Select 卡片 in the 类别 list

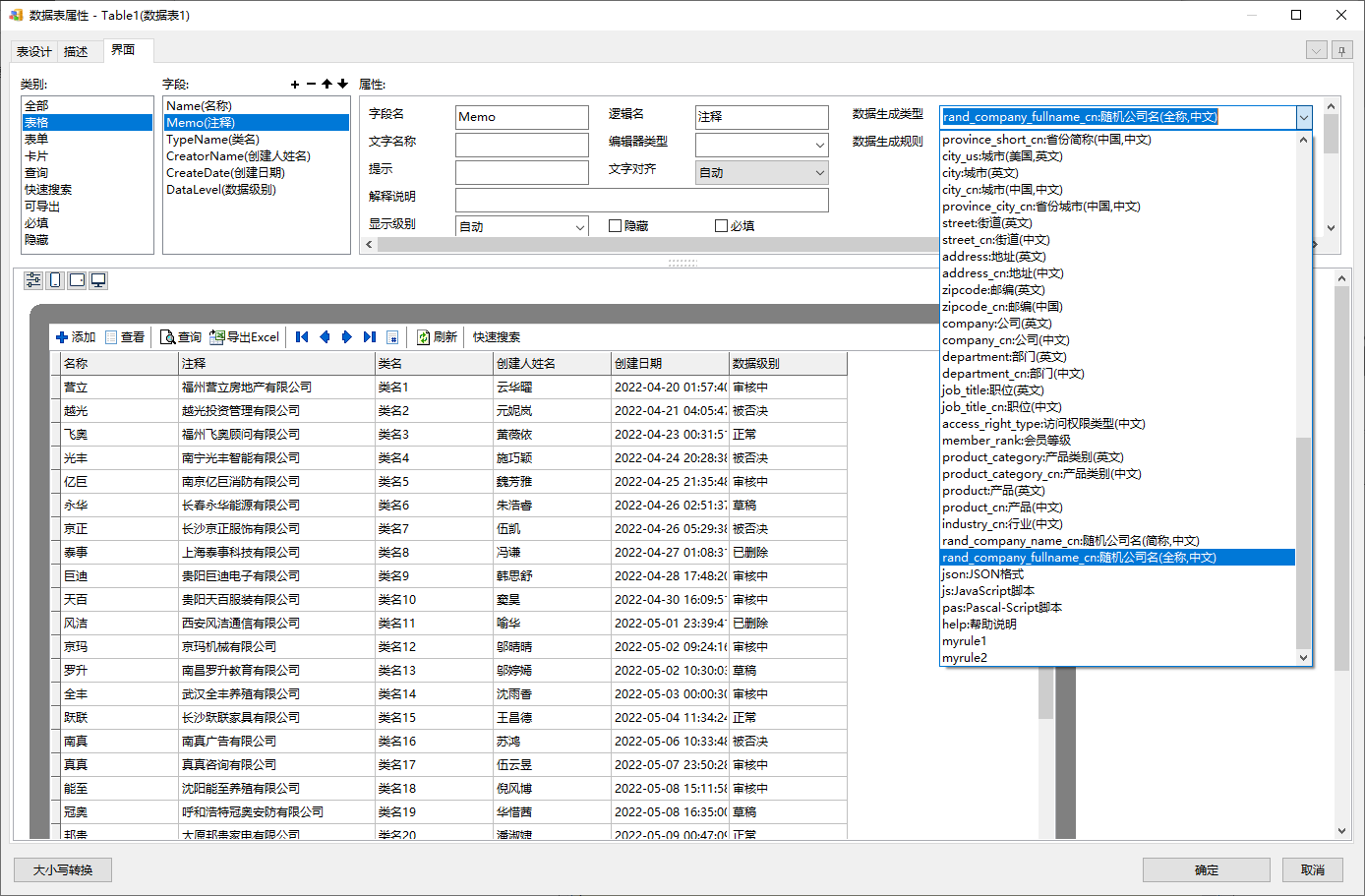click(x=87, y=155)
